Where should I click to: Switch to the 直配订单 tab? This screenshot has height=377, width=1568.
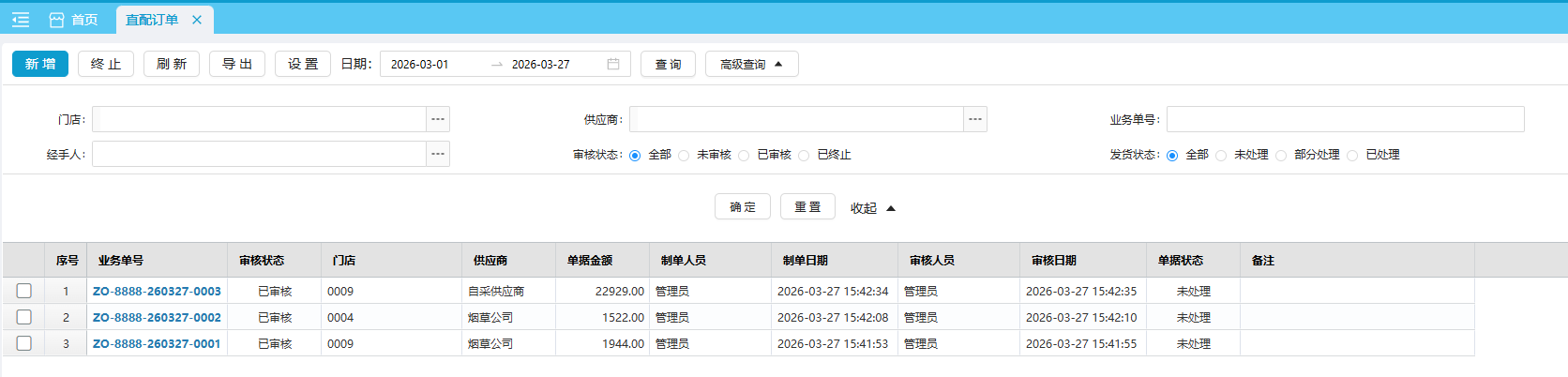pyautogui.click(x=152, y=20)
